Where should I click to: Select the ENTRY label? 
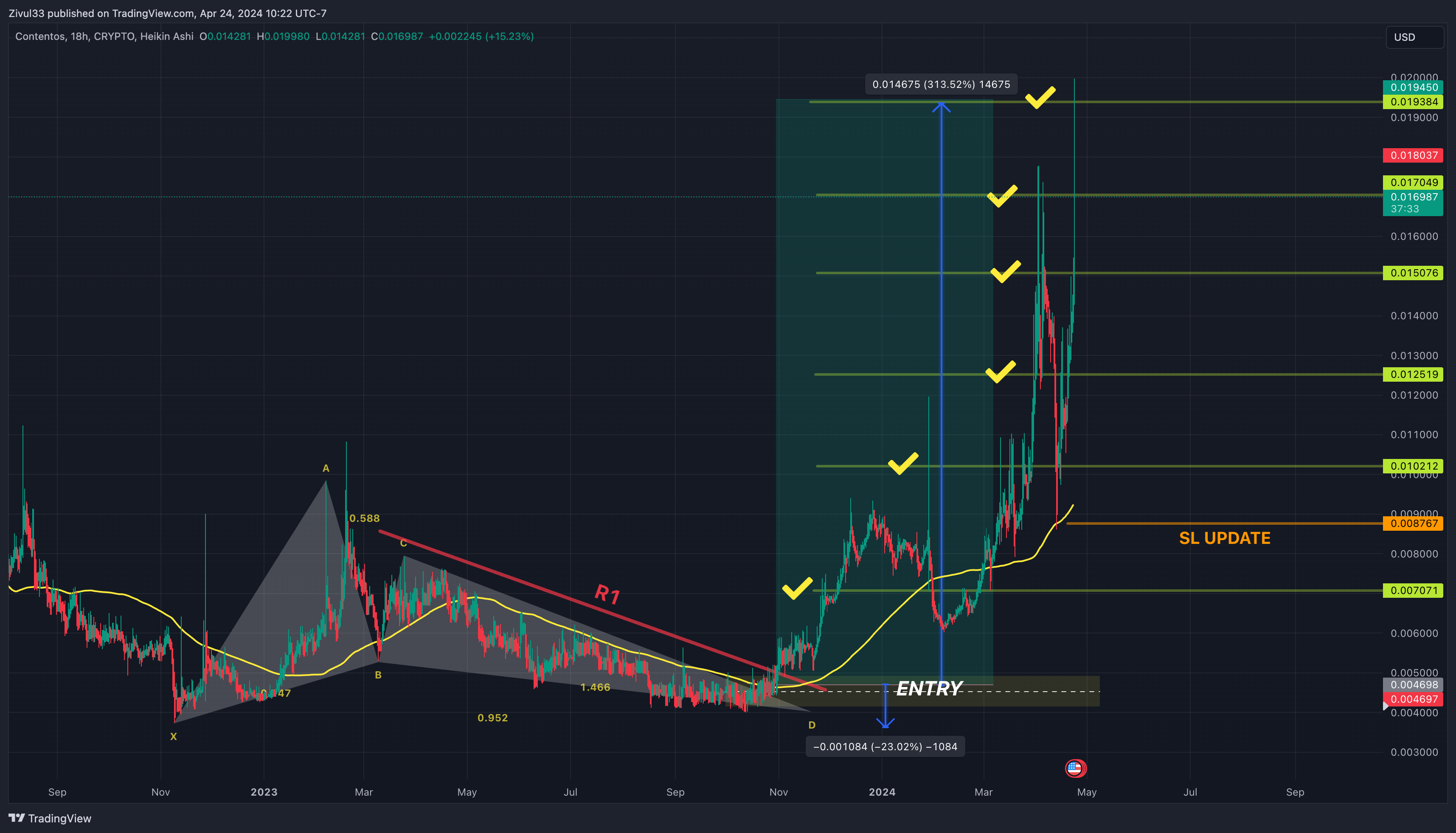(x=929, y=688)
